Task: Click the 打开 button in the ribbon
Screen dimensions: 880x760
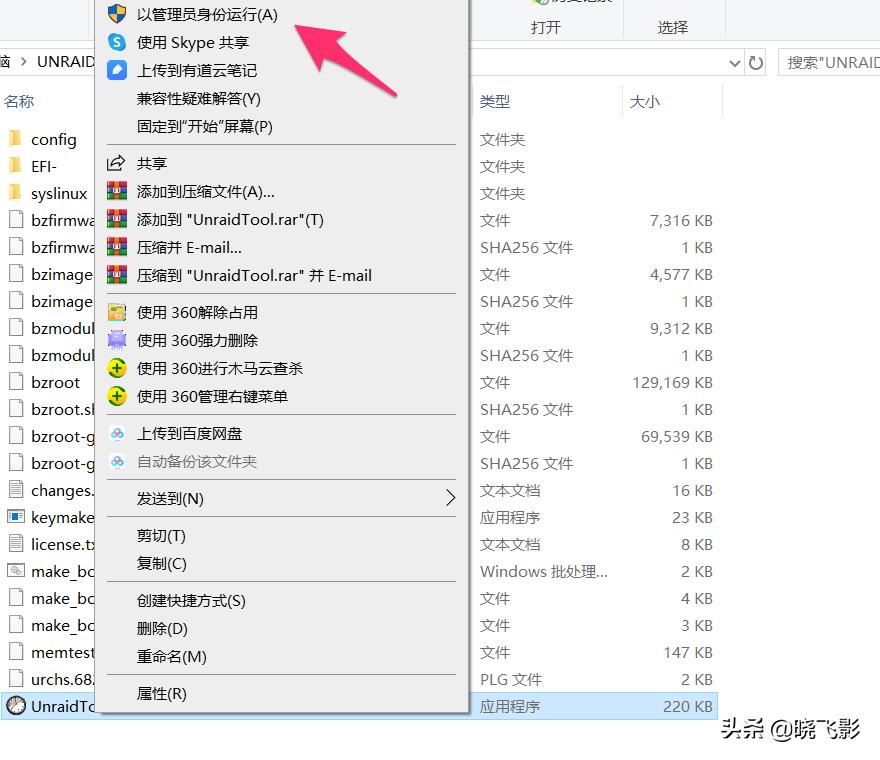Action: (545, 27)
